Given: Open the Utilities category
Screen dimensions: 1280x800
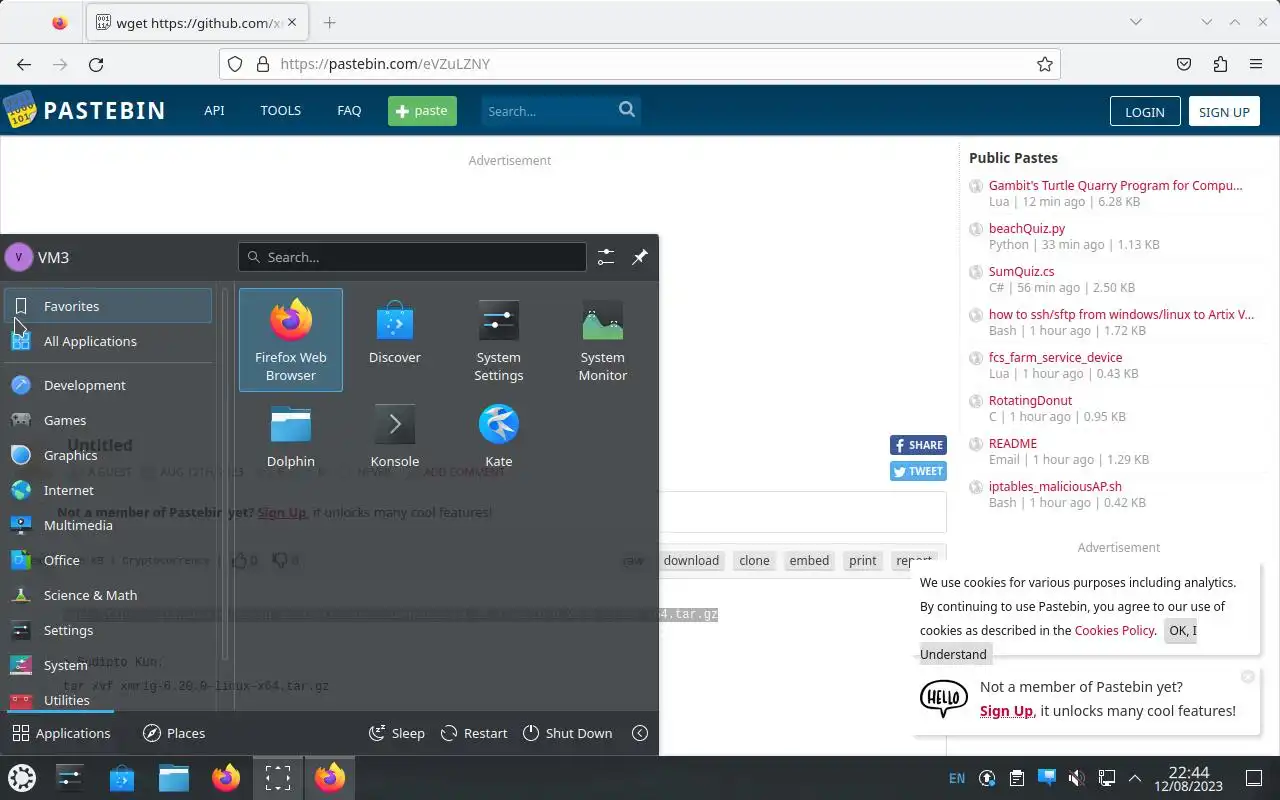Looking at the screenshot, I should click(108, 699).
